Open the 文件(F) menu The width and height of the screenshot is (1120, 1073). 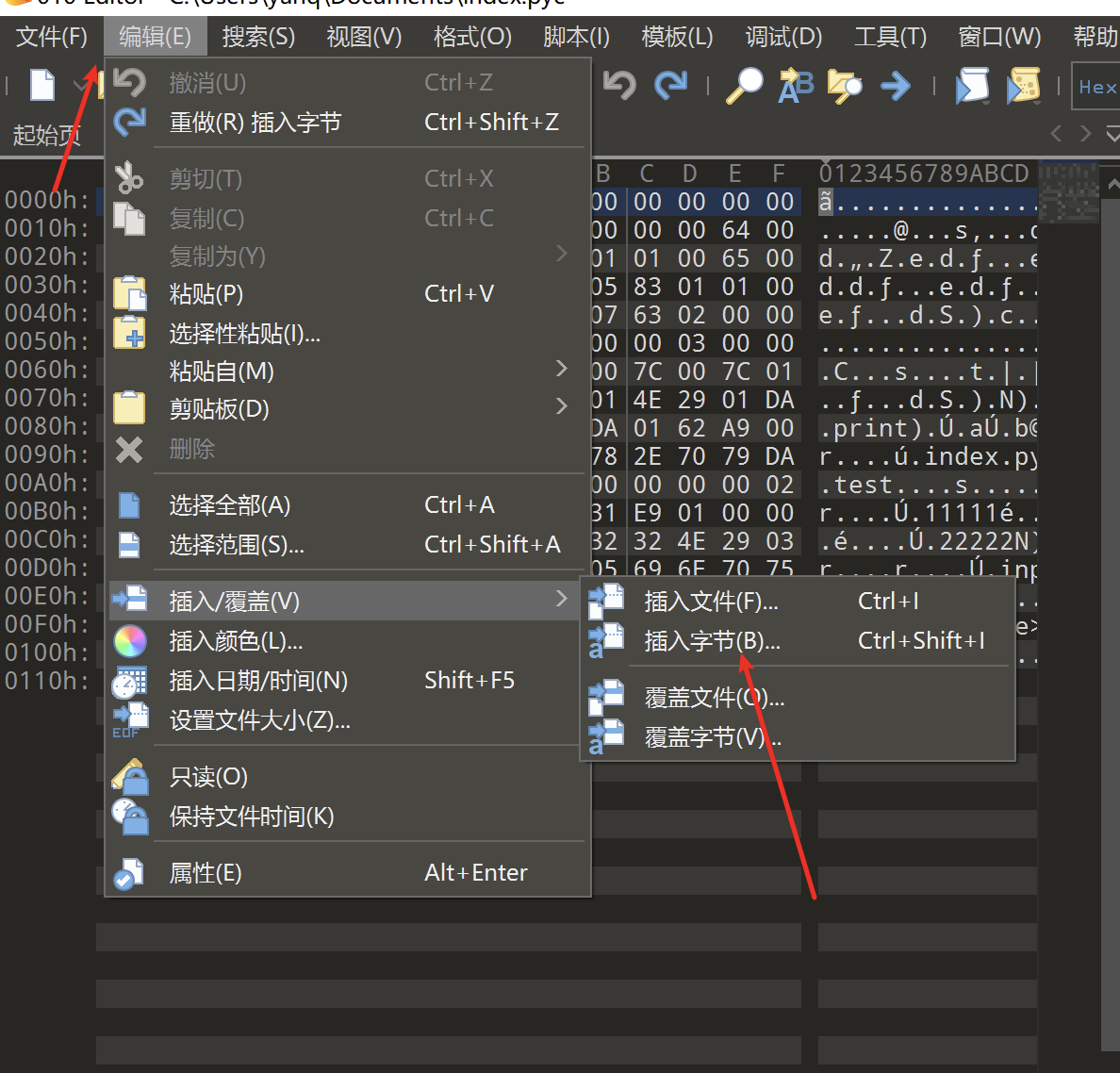(x=52, y=37)
